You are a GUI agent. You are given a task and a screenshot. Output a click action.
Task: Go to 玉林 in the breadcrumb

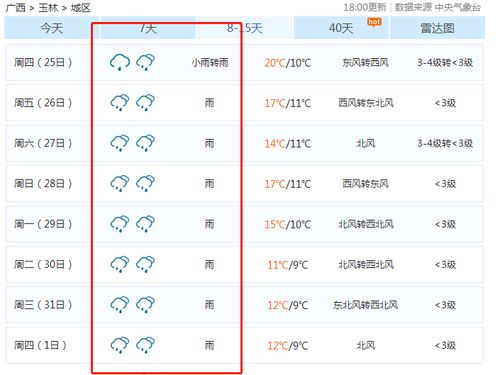[48, 8]
